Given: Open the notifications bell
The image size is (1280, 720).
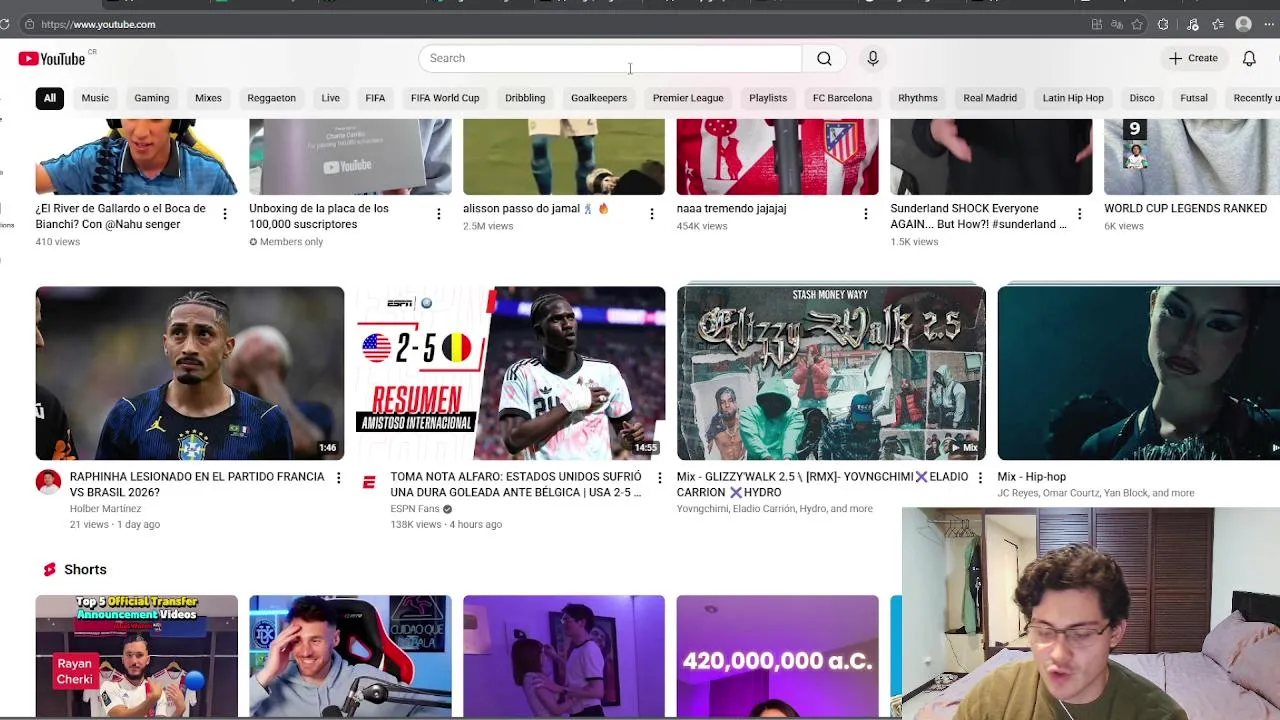Looking at the screenshot, I should [x=1249, y=58].
